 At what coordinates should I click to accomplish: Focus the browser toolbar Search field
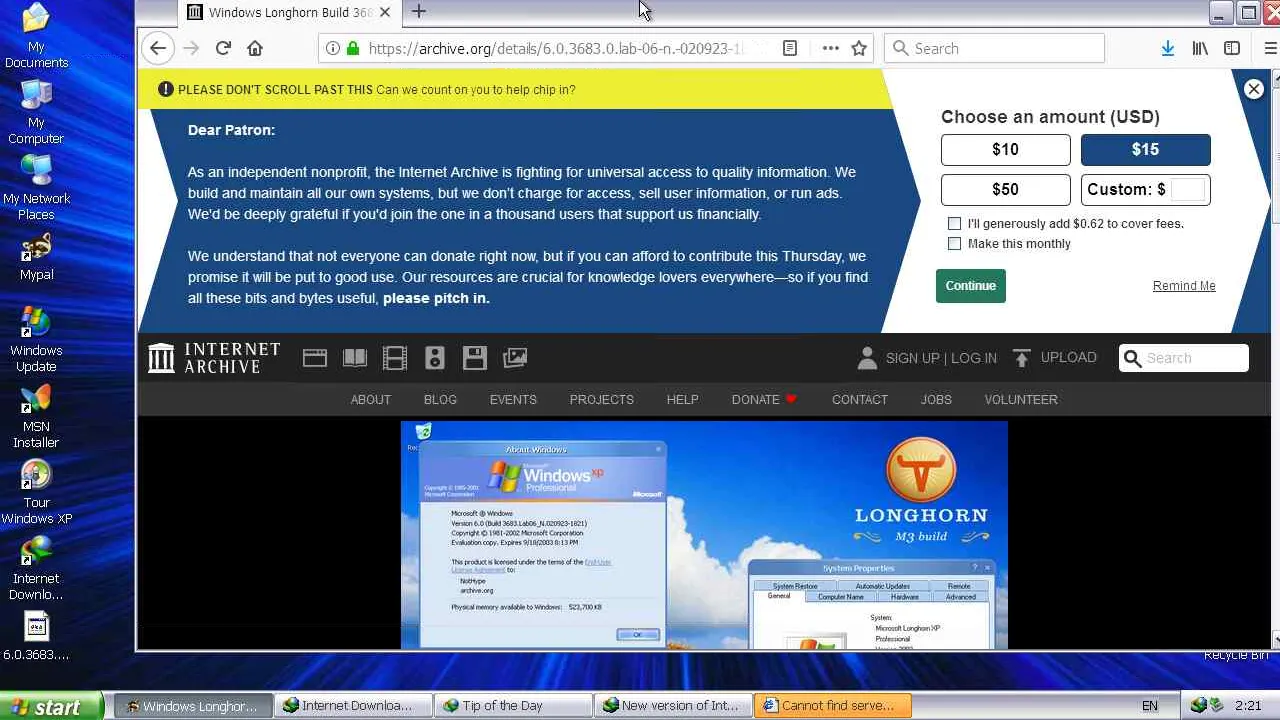click(994, 48)
